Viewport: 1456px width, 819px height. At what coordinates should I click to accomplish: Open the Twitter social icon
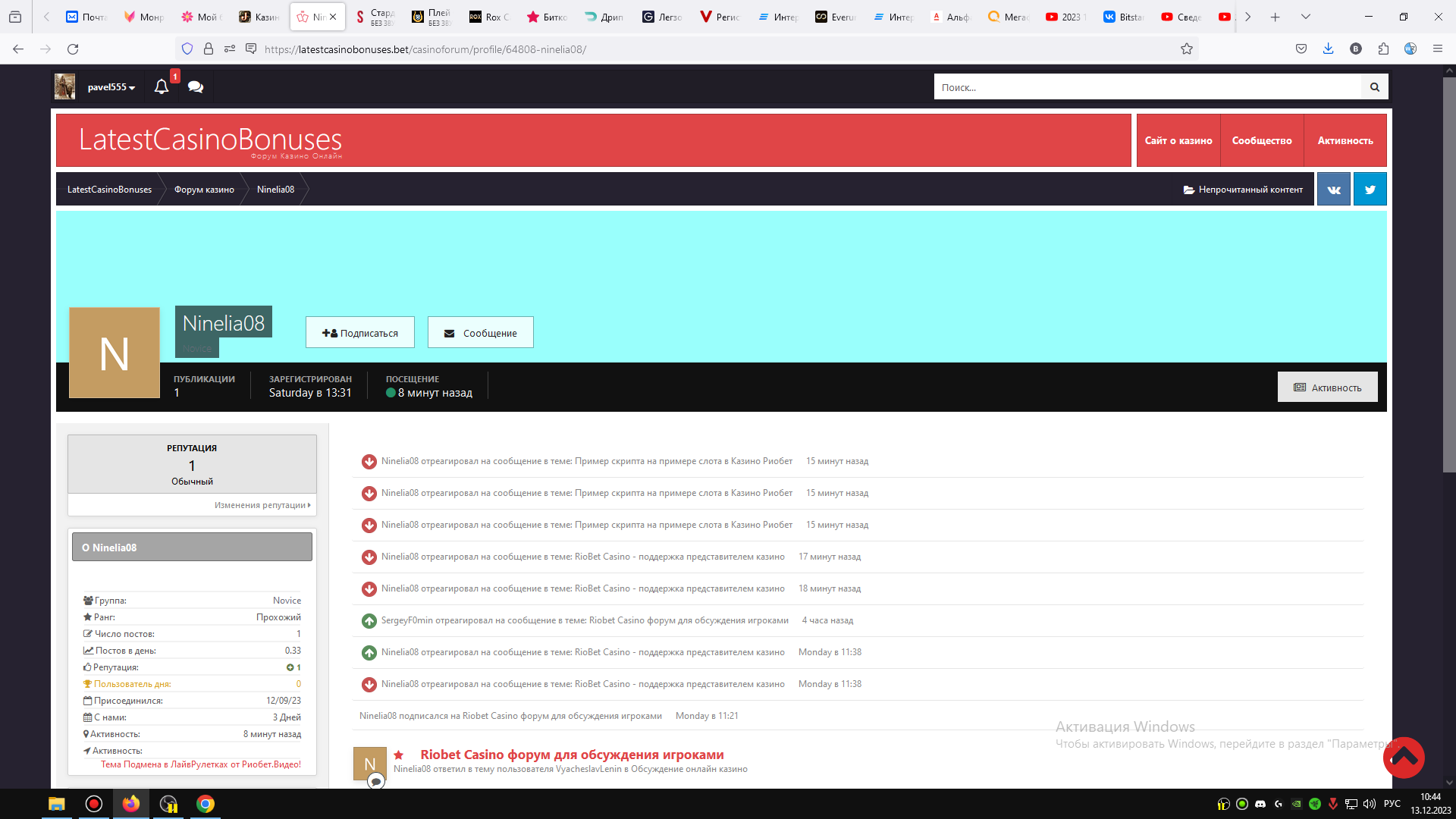pos(1370,190)
